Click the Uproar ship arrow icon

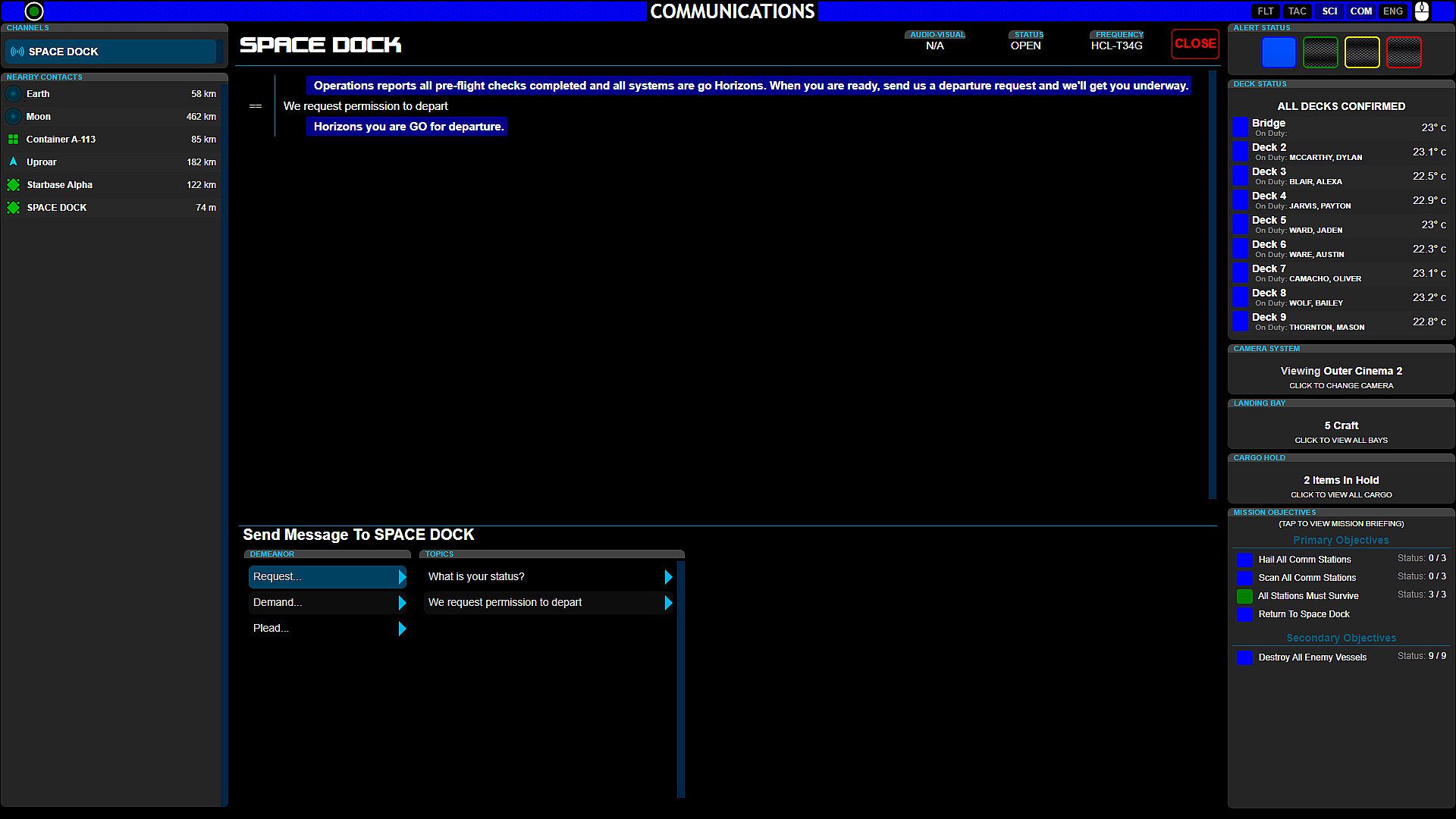point(14,162)
